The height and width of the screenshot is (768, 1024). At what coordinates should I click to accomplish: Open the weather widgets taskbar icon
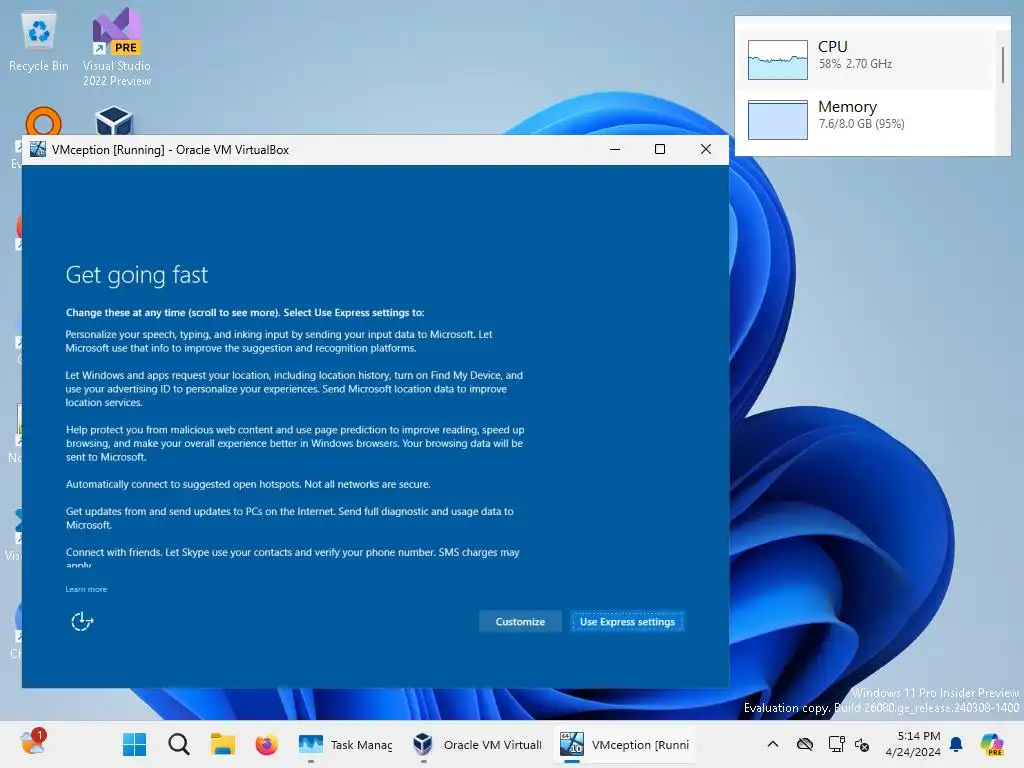point(33,743)
